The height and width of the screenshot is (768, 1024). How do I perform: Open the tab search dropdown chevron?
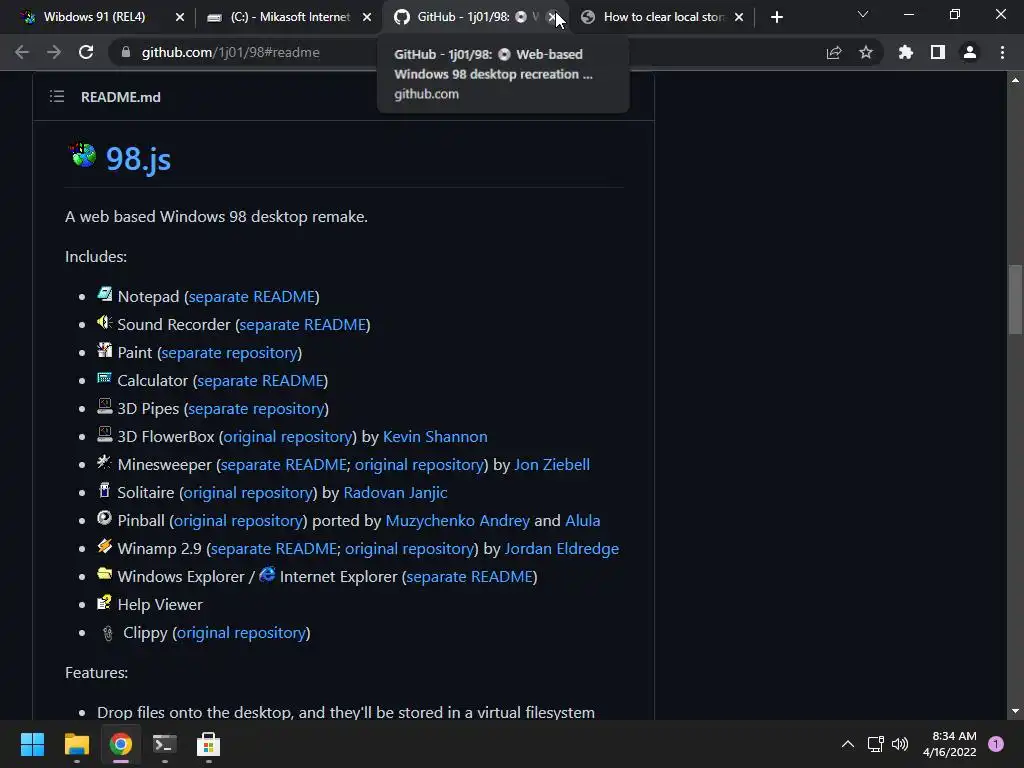[x=863, y=14]
